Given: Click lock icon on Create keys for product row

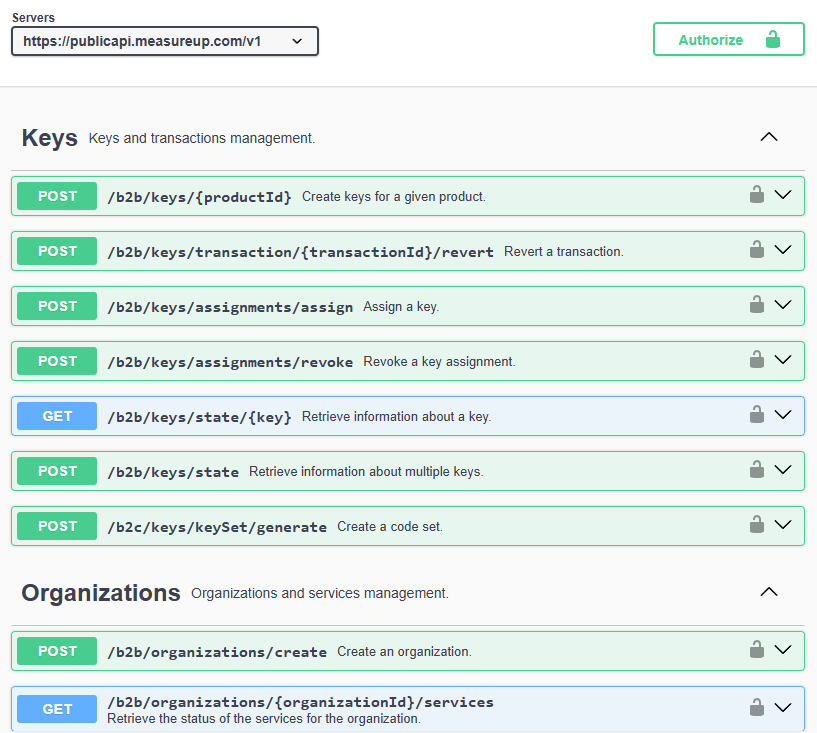Looking at the screenshot, I should 757,194.
